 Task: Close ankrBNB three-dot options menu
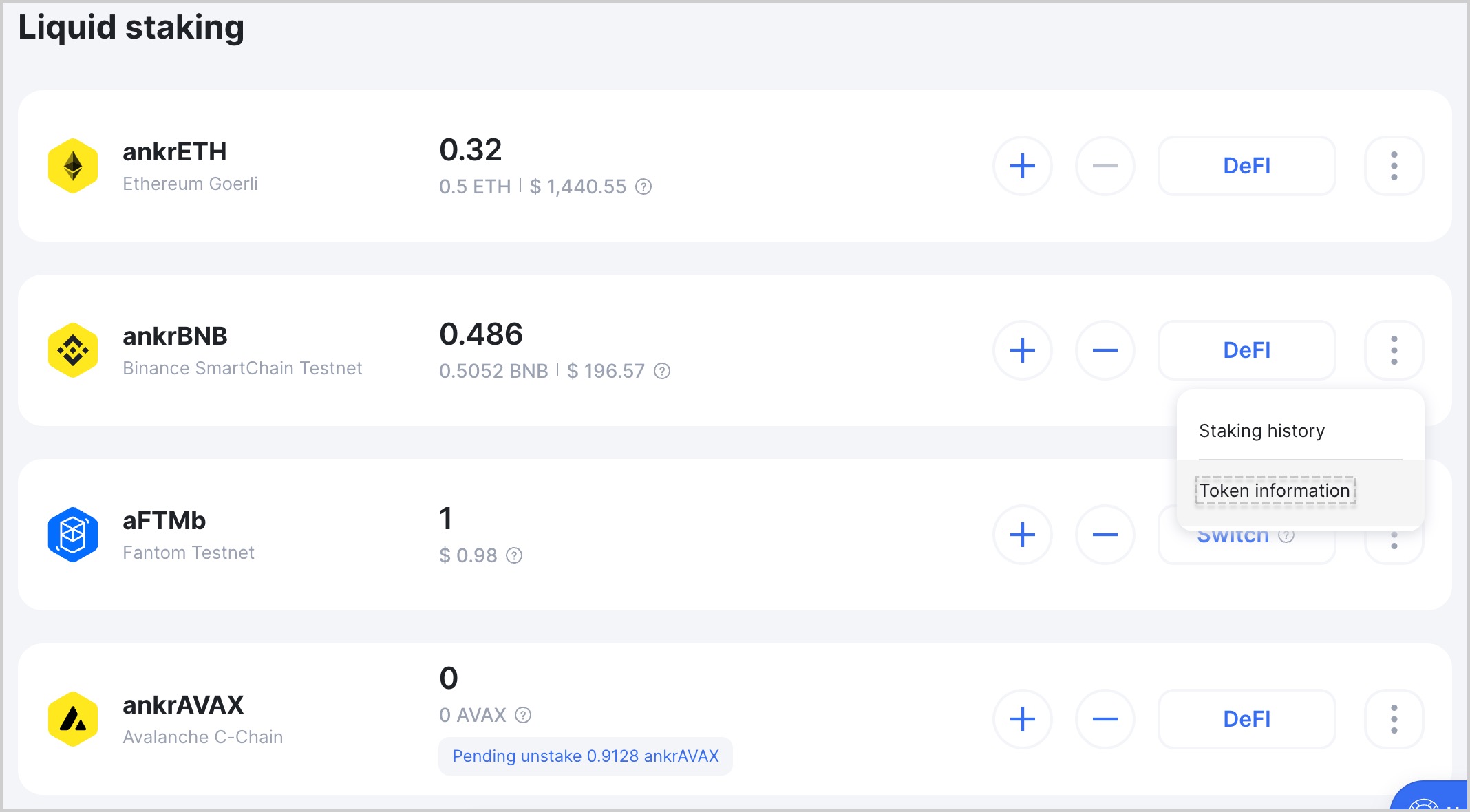(x=1394, y=350)
